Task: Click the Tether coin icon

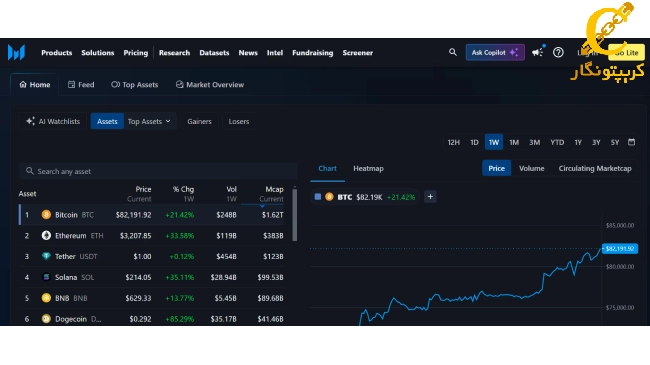Action: tap(46, 256)
